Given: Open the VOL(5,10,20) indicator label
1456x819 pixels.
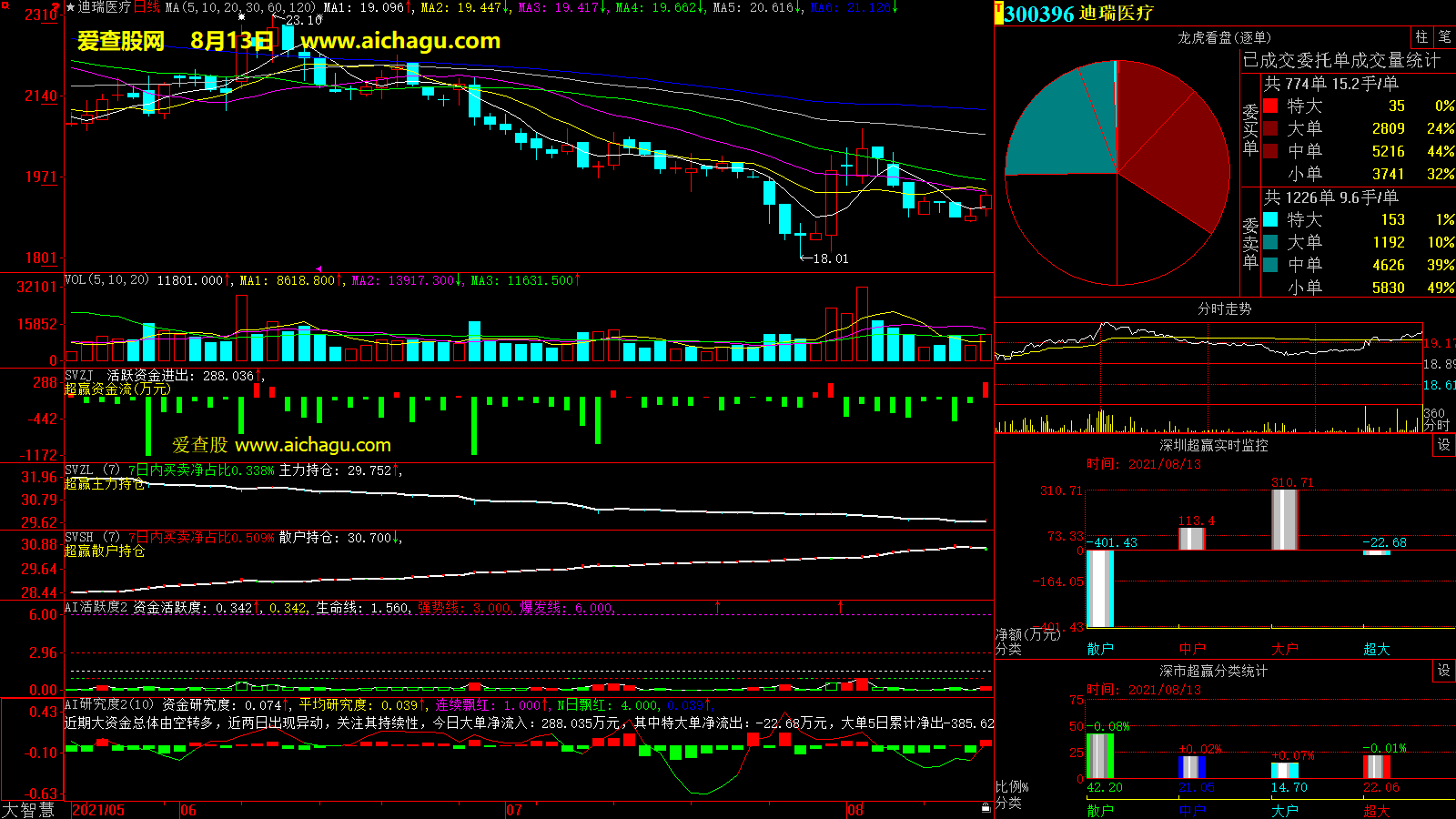Looking at the screenshot, I should [106, 280].
